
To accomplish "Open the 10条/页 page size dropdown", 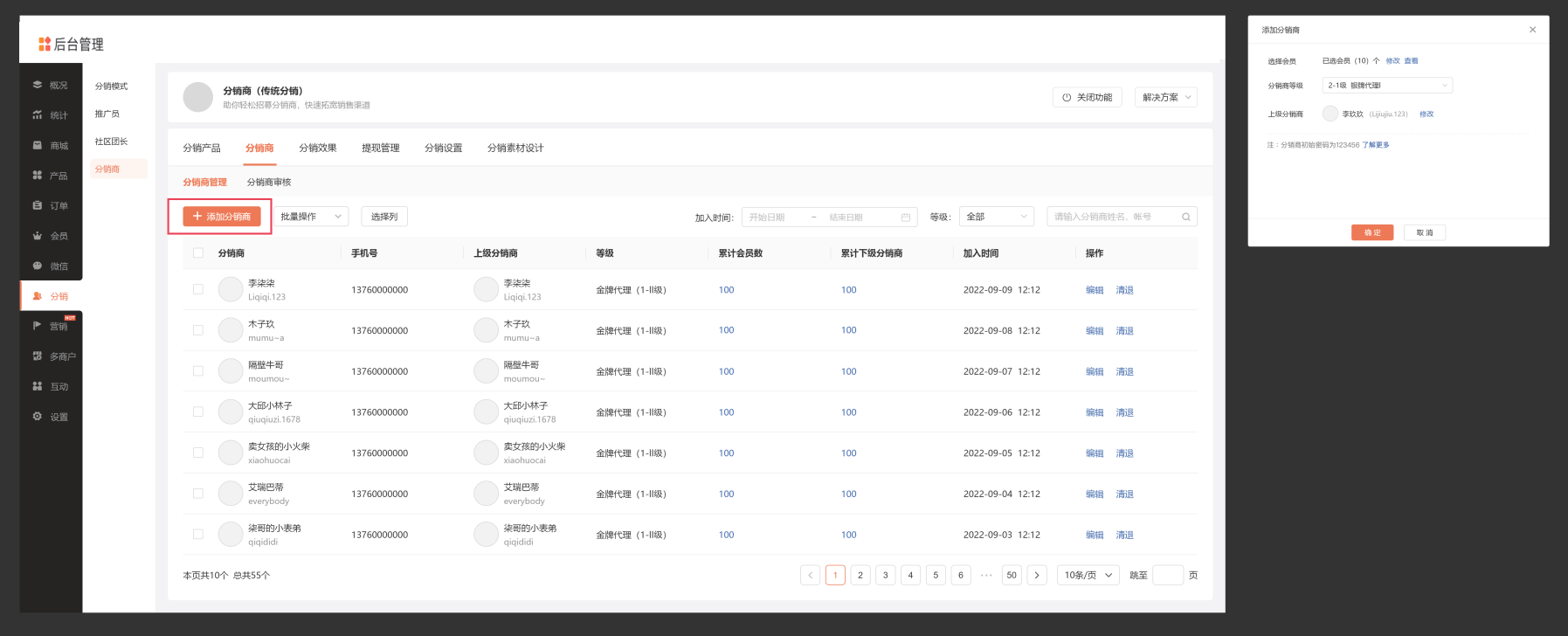I will point(1088,575).
